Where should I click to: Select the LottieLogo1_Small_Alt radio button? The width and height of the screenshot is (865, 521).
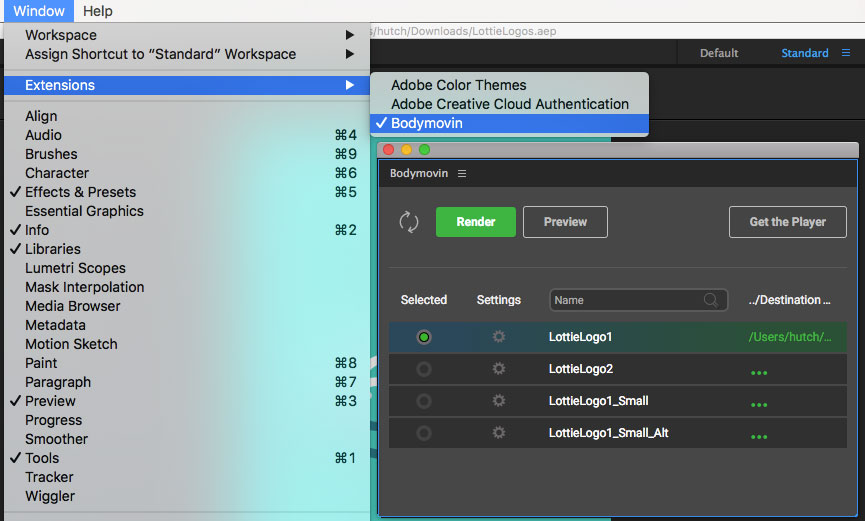(x=424, y=433)
